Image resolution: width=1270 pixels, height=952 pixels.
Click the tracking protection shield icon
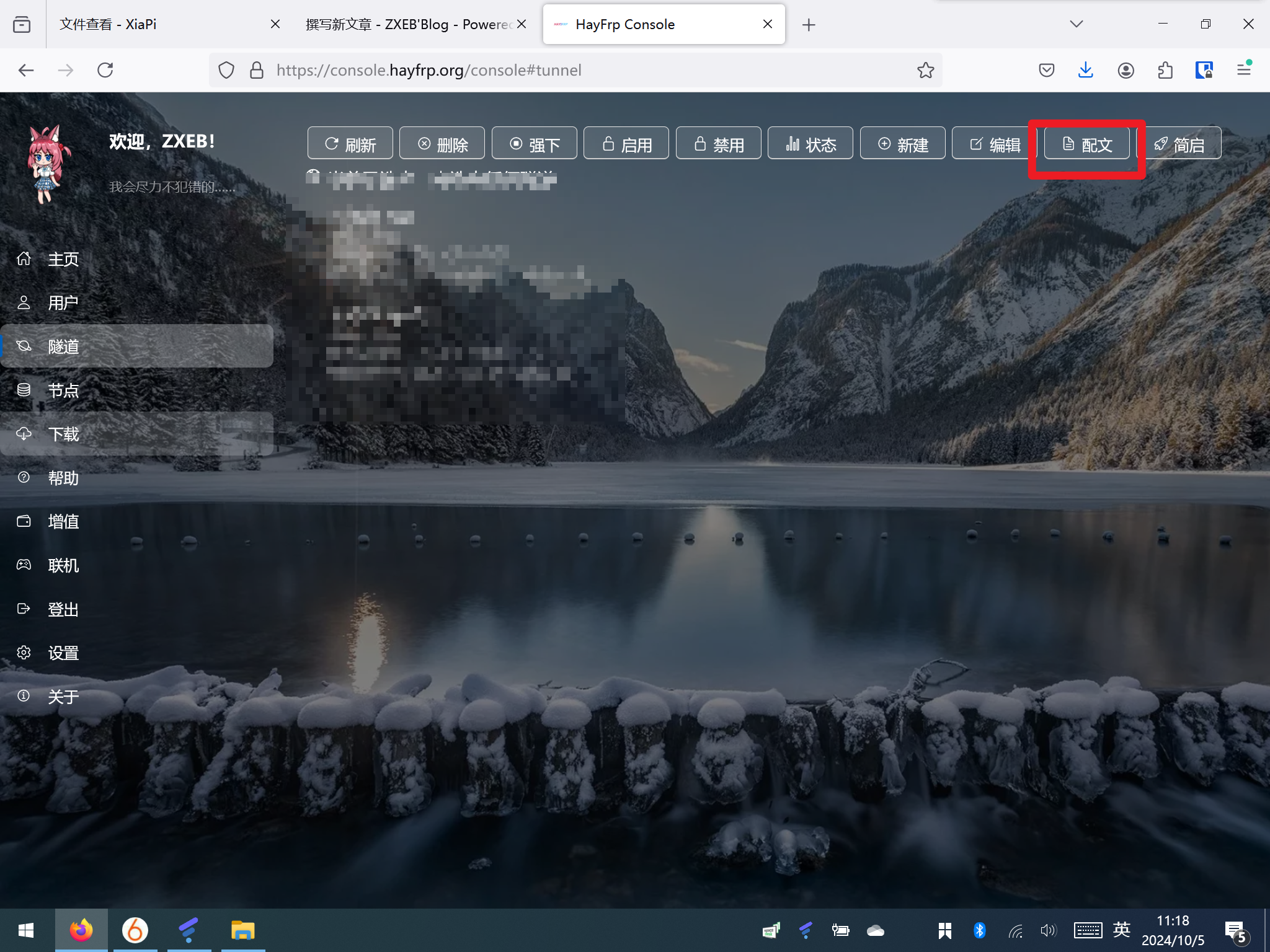[226, 70]
